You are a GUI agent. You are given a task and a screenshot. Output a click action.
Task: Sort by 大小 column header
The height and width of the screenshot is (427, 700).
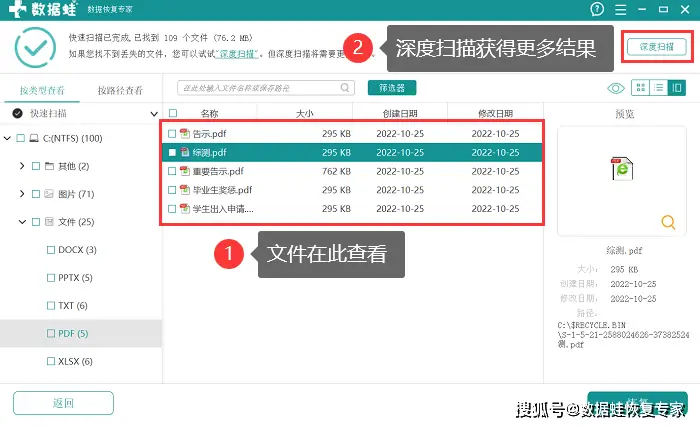(x=304, y=113)
